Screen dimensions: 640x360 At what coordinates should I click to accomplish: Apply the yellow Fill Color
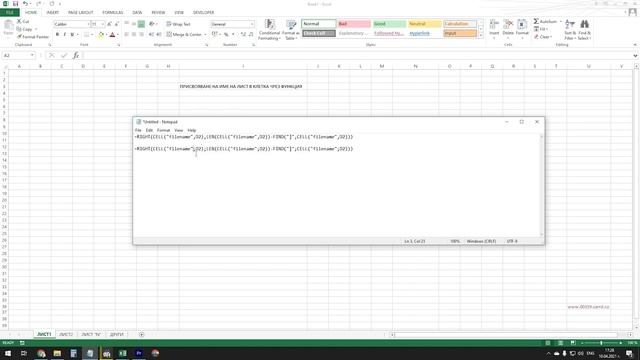click(101, 35)
